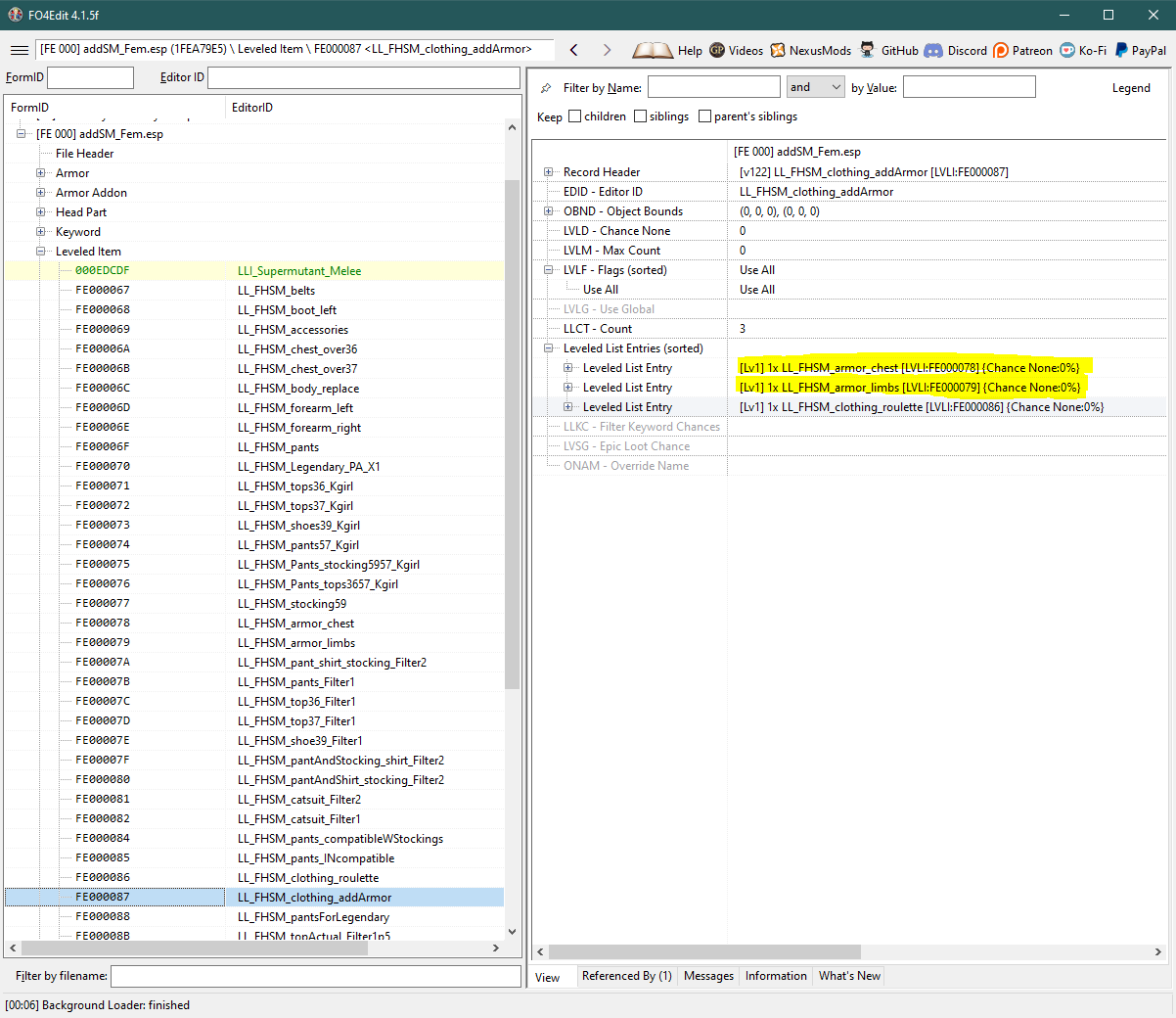Open the Videos link icon
The height and width of the screenshot is (1018, 1176).
(x=717, y=50)
